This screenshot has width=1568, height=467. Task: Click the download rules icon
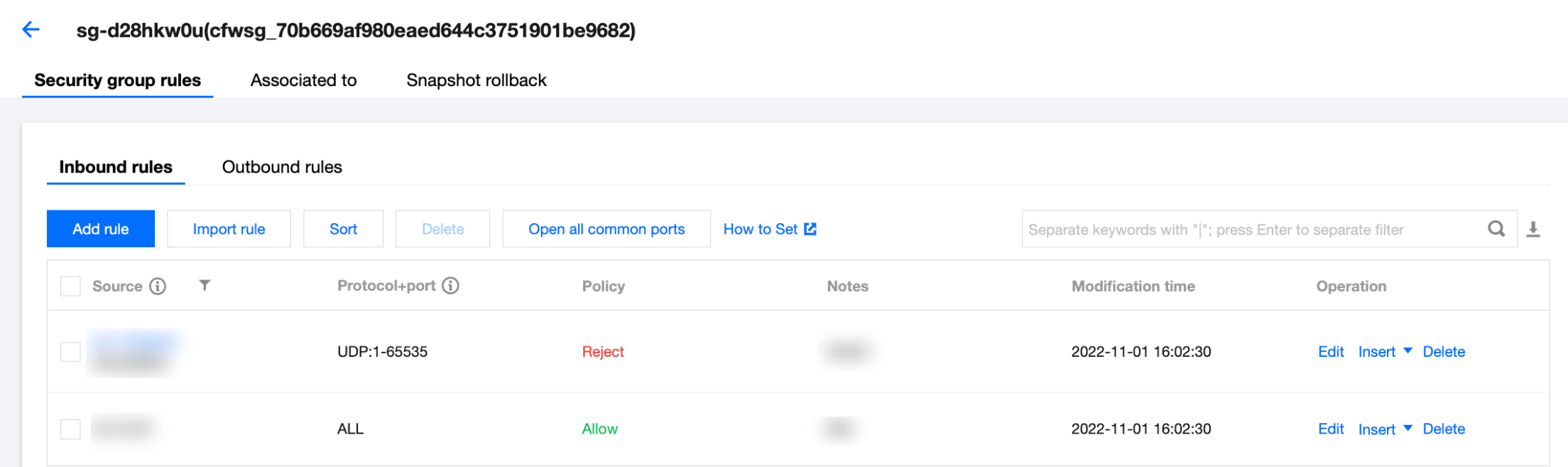(x=1533, y=229)
